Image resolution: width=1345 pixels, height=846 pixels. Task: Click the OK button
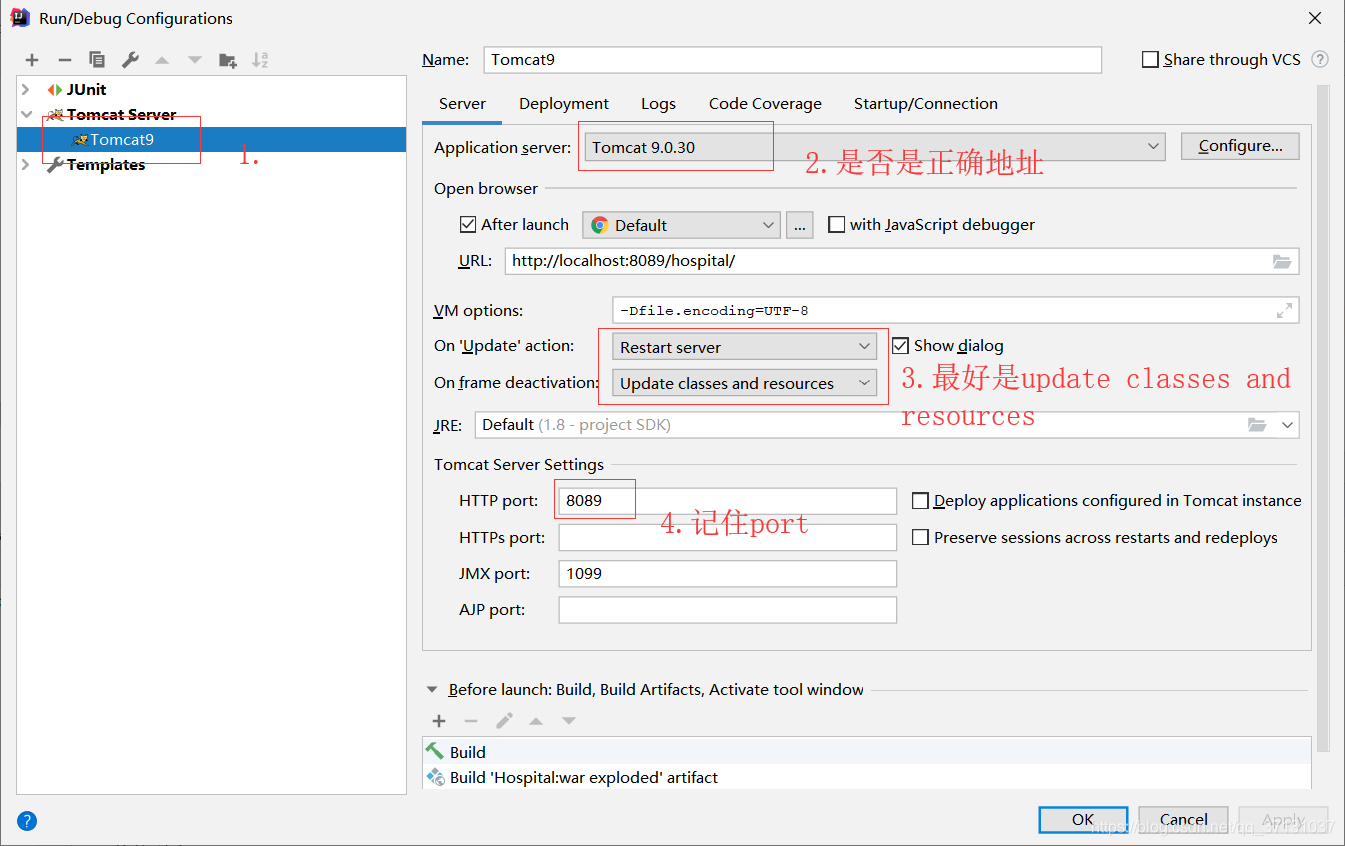coord(1083,820)
